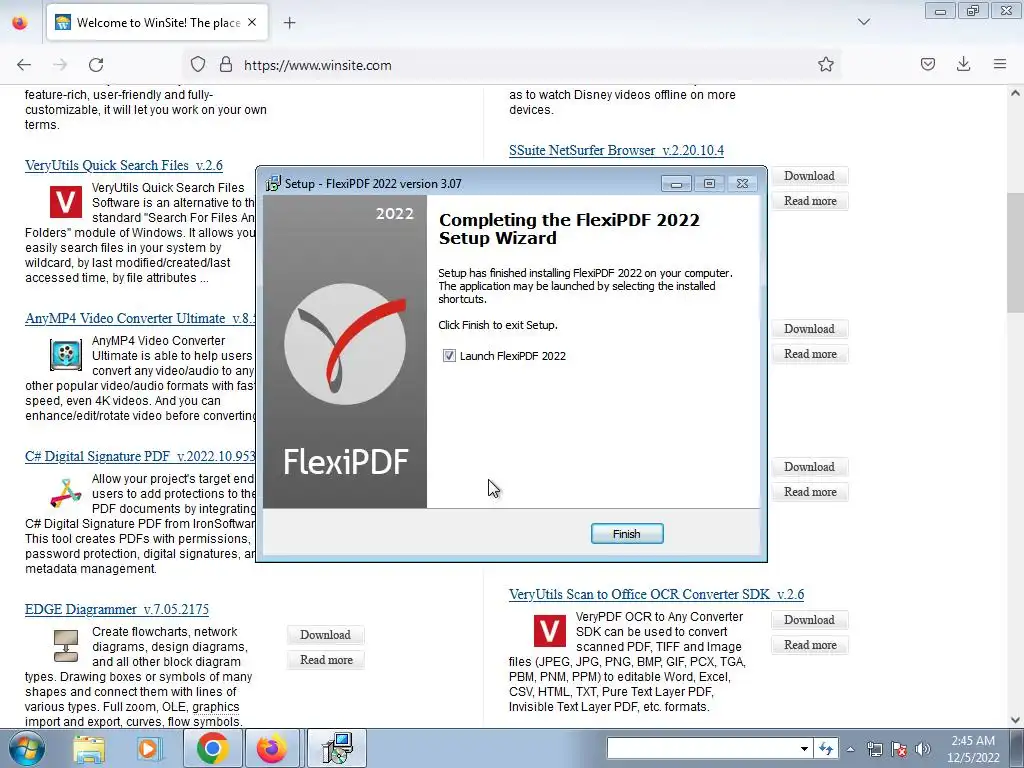
Task: Download VeryUtils Scan to Office OCR SDK
Action: pos(809,620)
